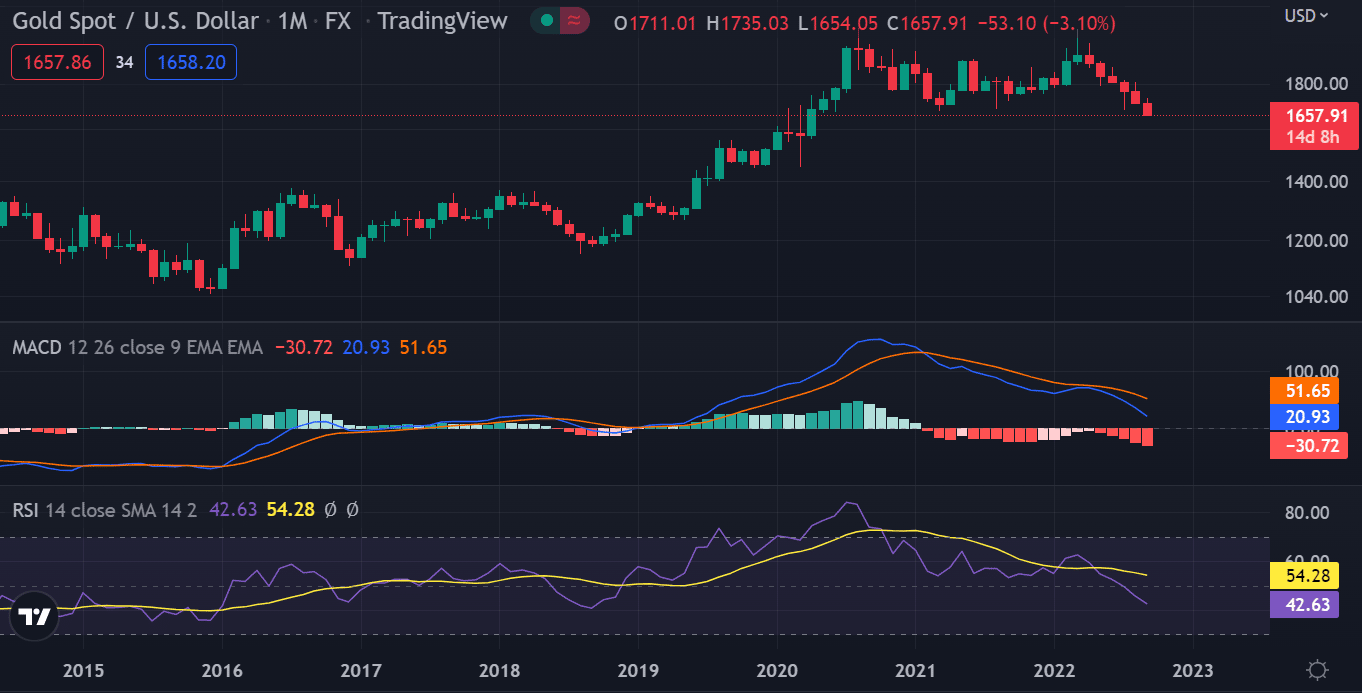
Task: Click the TradingView data source link
Action: pos(442,20)
